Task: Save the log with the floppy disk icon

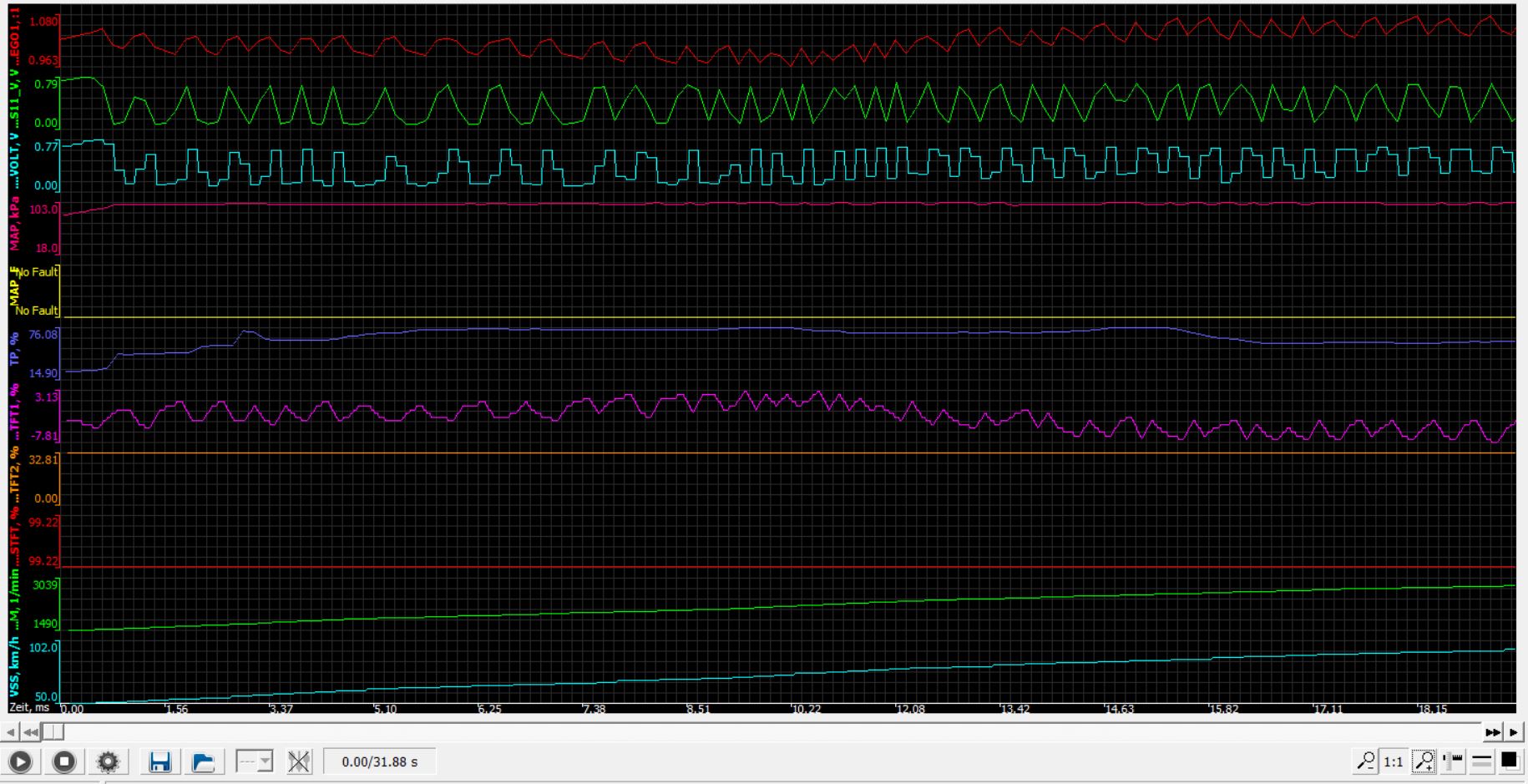Action: (160, 761)
